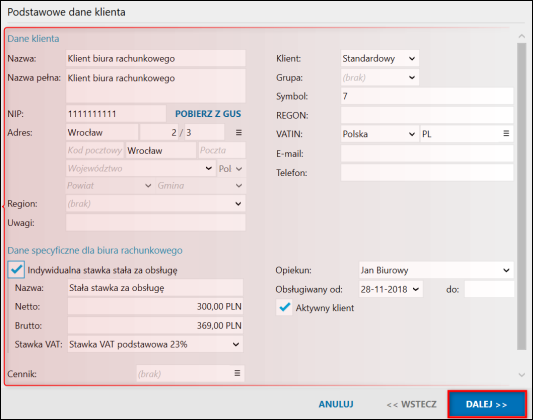
Task: Open the Stawka VAT dropdown
Action: pos(236,344)
